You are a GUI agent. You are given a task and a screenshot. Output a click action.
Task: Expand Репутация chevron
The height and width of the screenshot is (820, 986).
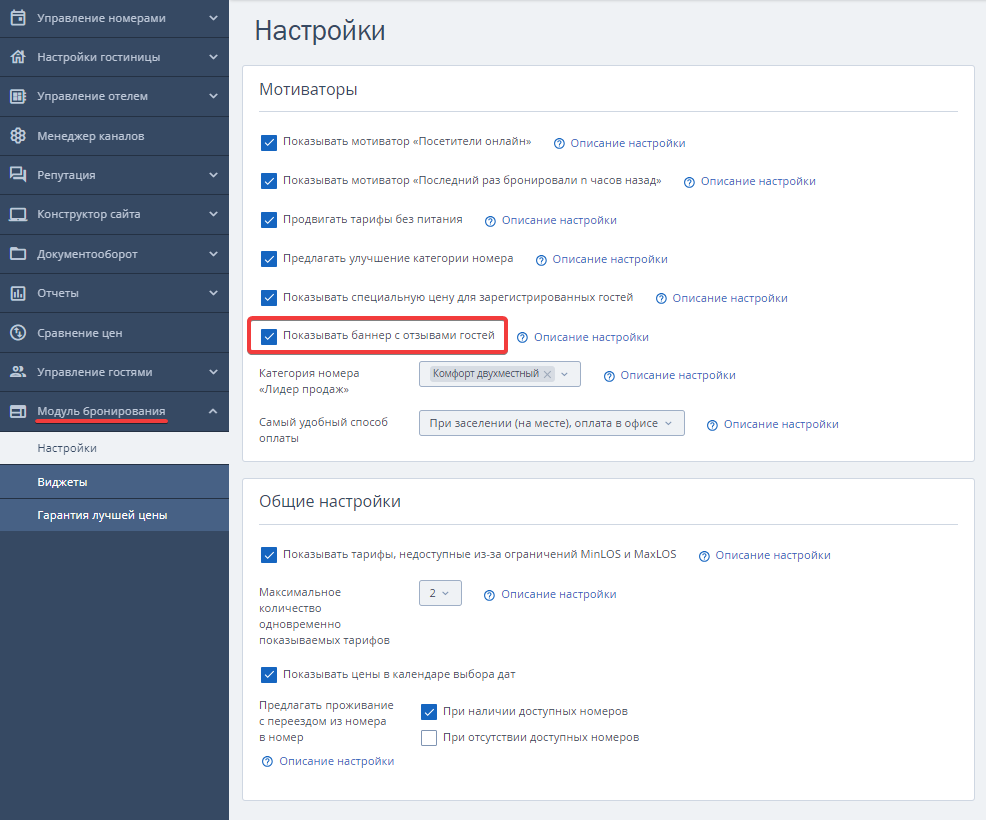[x=213, y=175]
